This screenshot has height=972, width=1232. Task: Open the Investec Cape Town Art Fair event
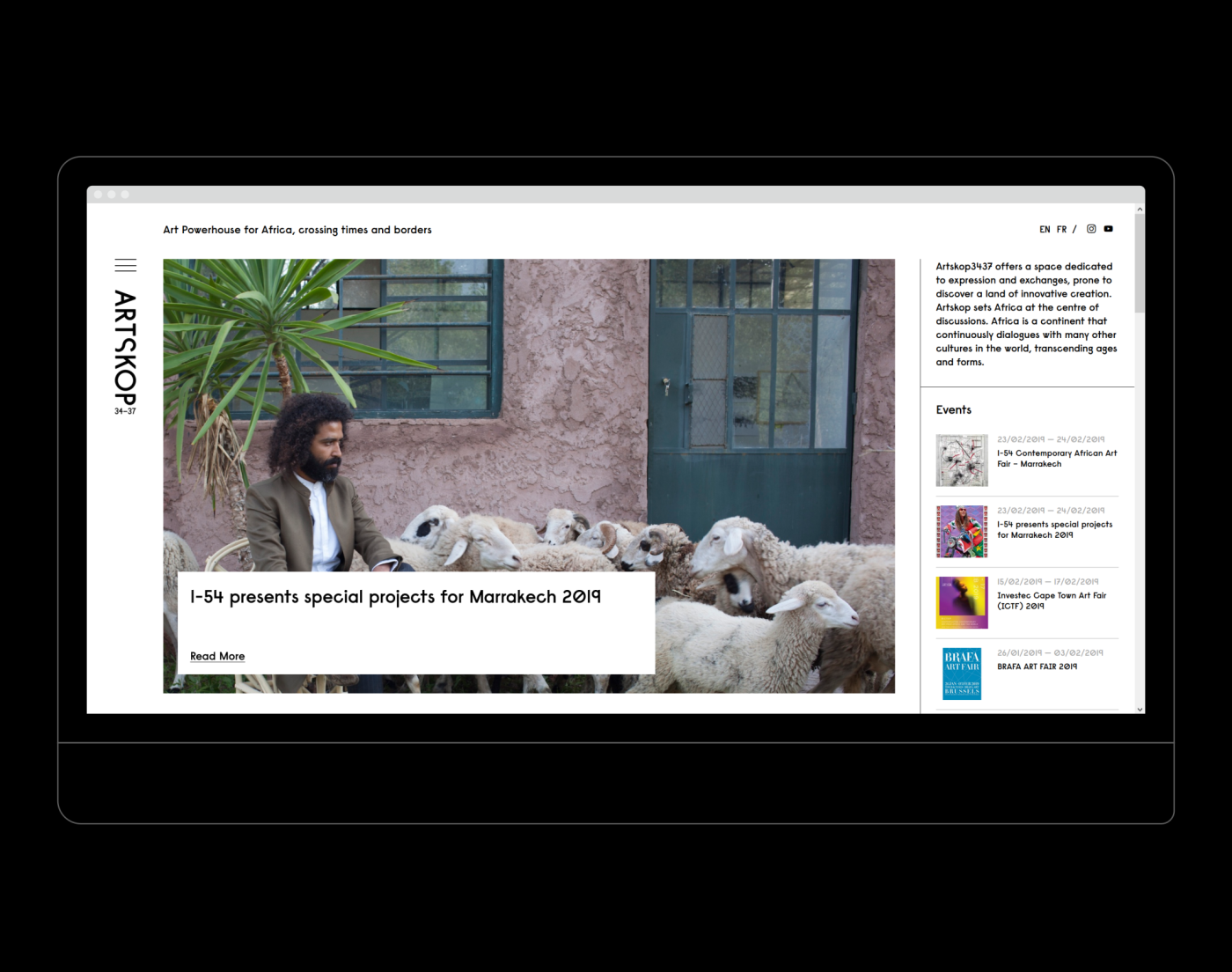tap(1051, 600)
